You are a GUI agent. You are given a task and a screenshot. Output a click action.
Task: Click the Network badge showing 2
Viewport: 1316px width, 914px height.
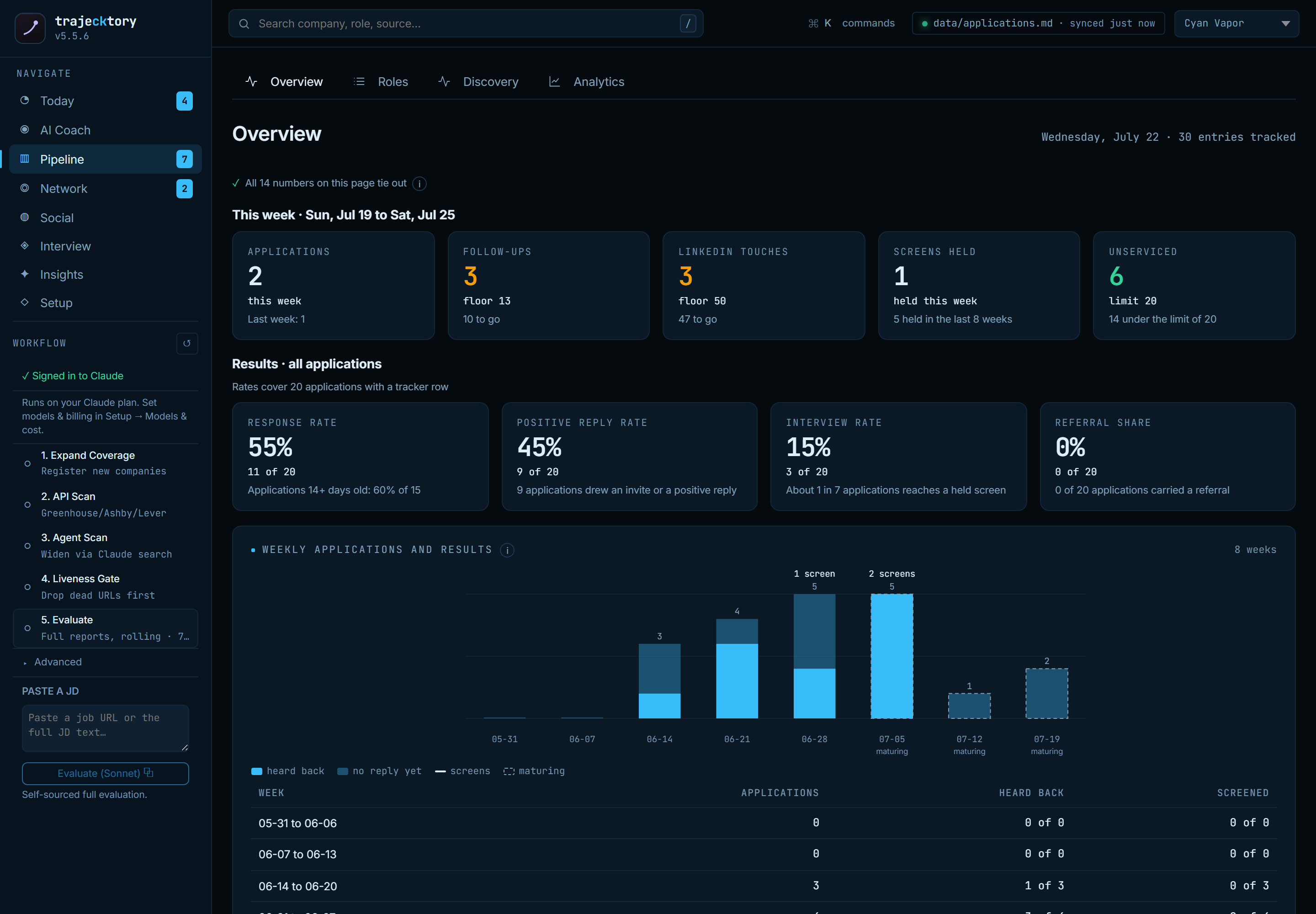click(185, 188)
